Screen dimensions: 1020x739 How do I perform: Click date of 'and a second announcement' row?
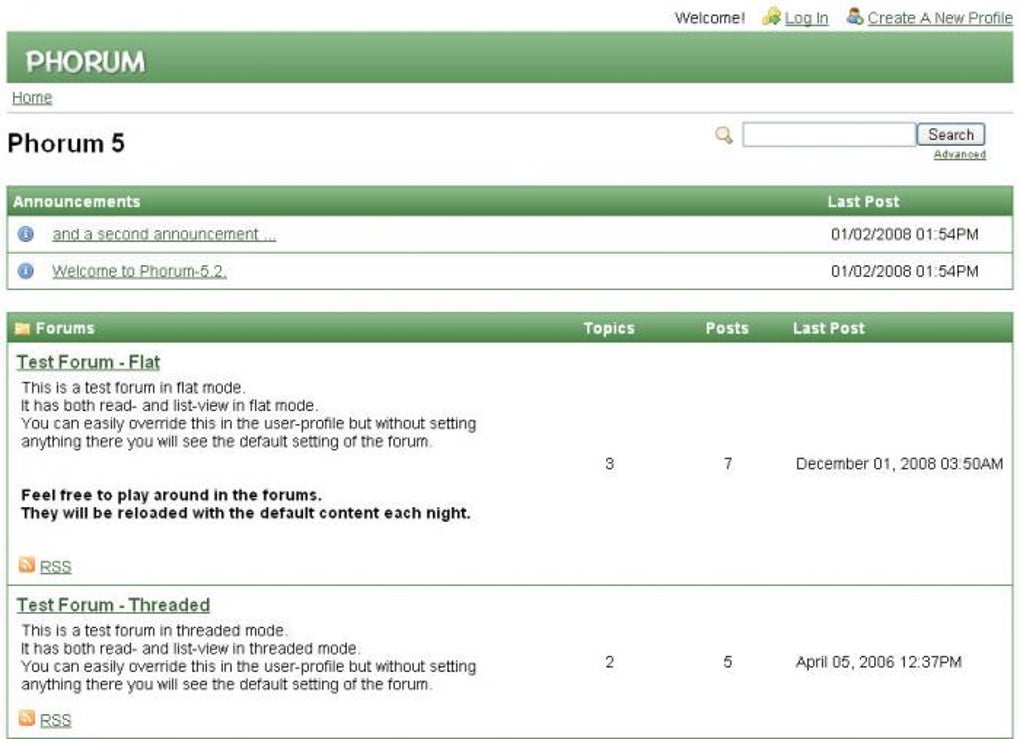pyautogui.click(x=905, y=234)
